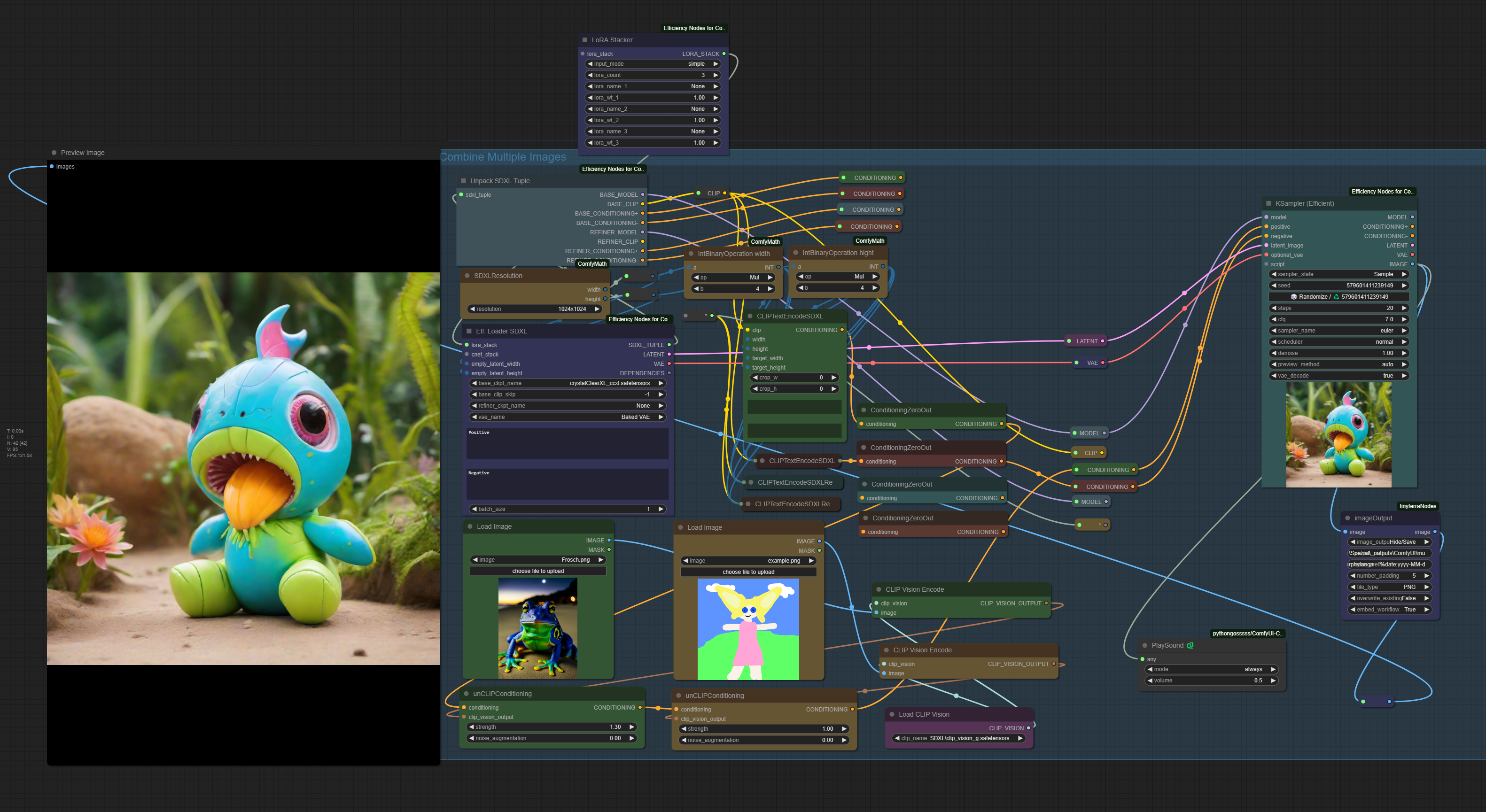
Task: Collapse the unCLIPConditioning node with strength 1.00
Action: [678, 696]
